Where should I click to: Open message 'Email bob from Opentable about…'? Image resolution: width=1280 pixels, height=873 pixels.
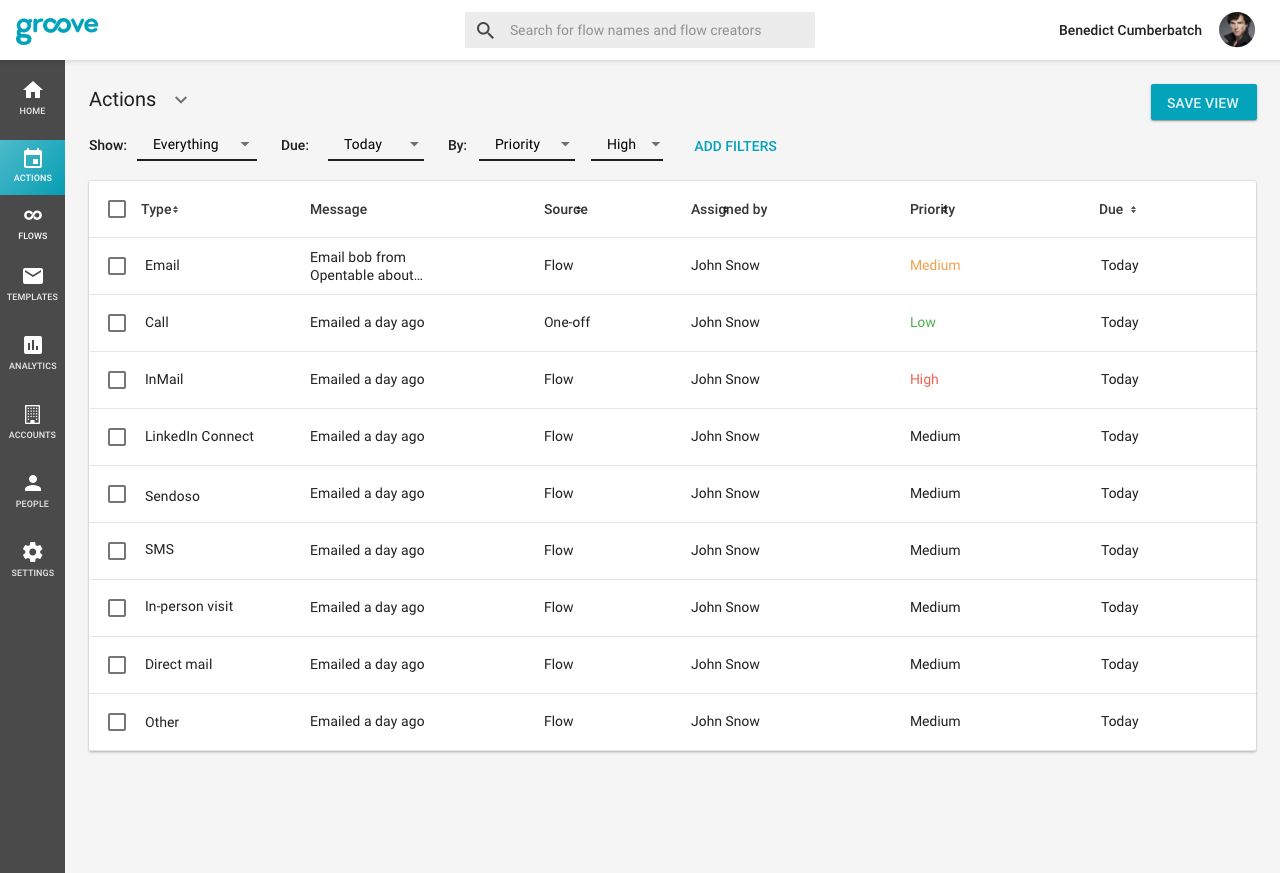coord(366,266)
